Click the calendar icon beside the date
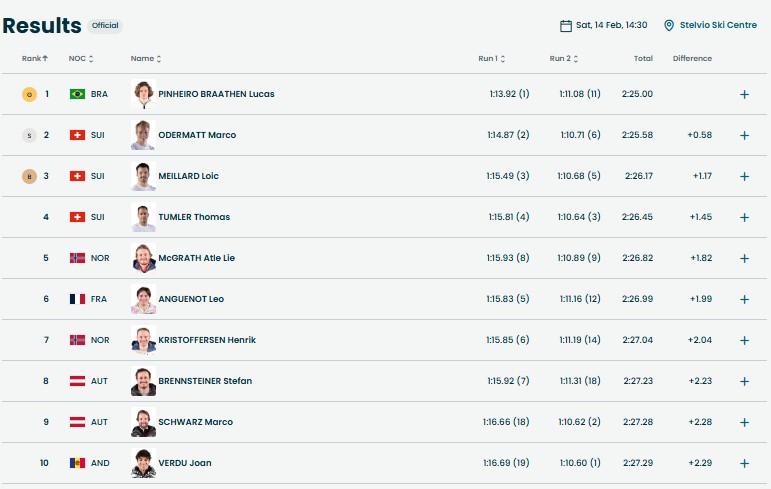 pos(566,25)
